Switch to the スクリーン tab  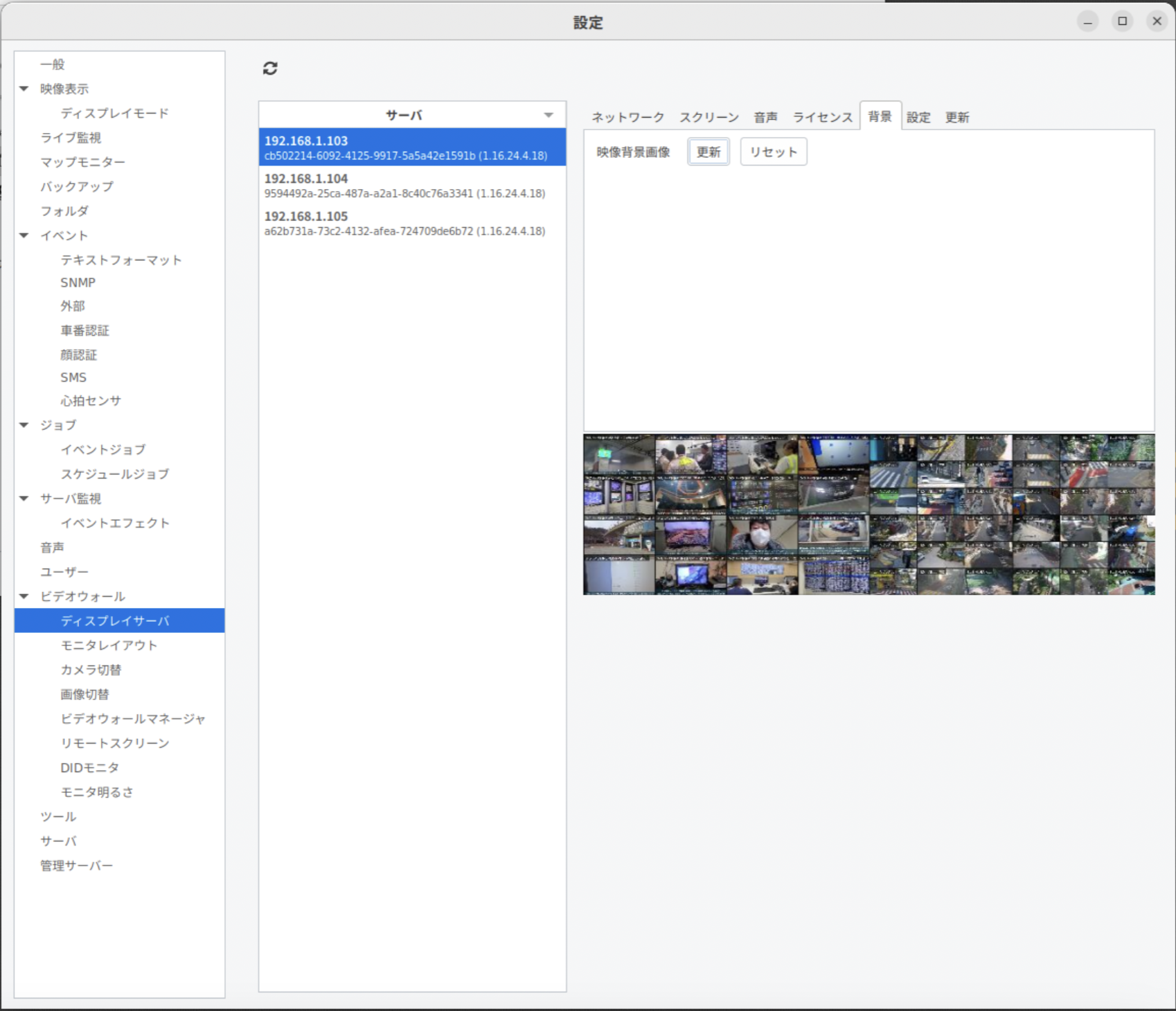tap(709, 117)
